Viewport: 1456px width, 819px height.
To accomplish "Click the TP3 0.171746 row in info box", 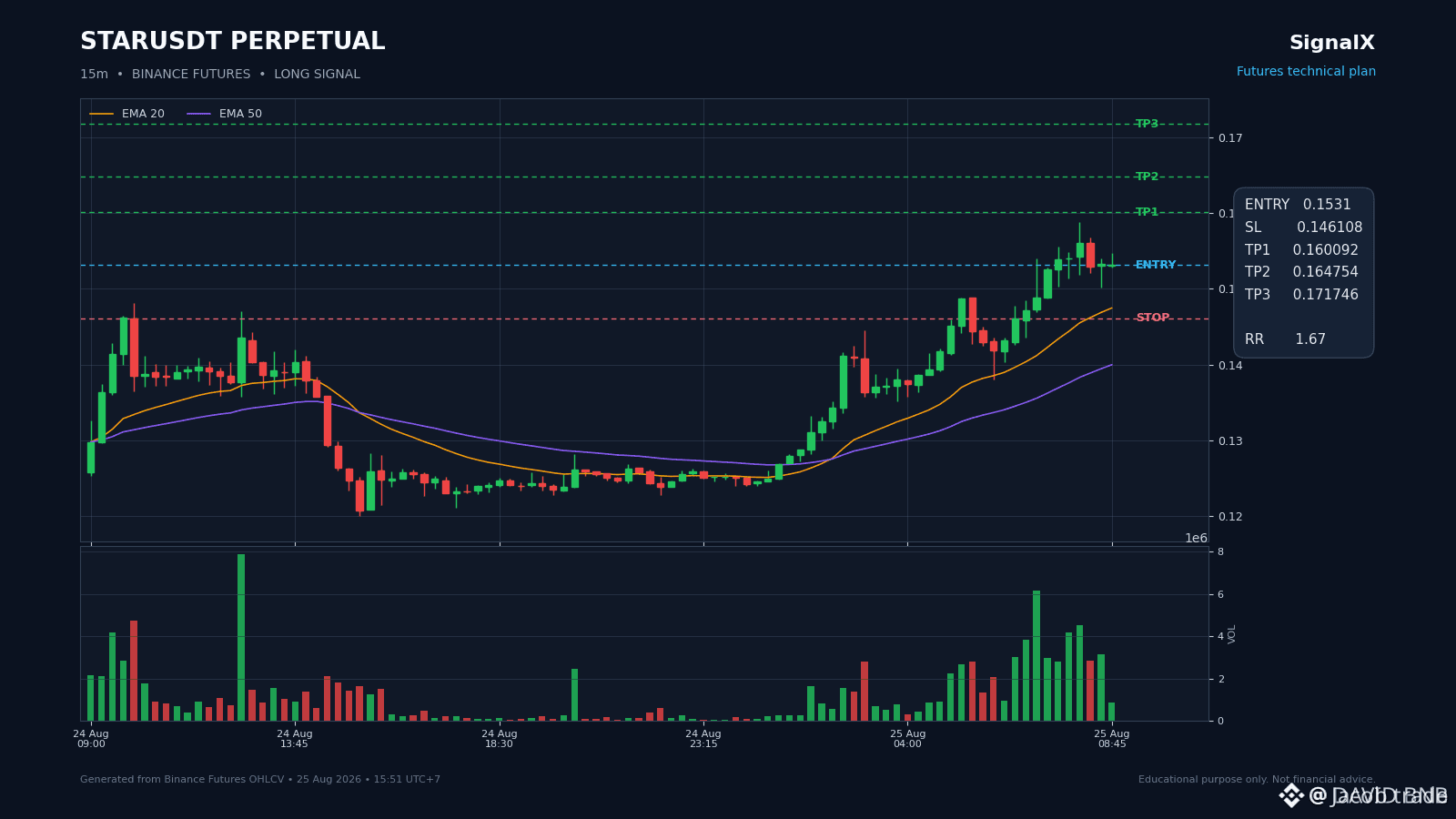I will (1301, 295).
